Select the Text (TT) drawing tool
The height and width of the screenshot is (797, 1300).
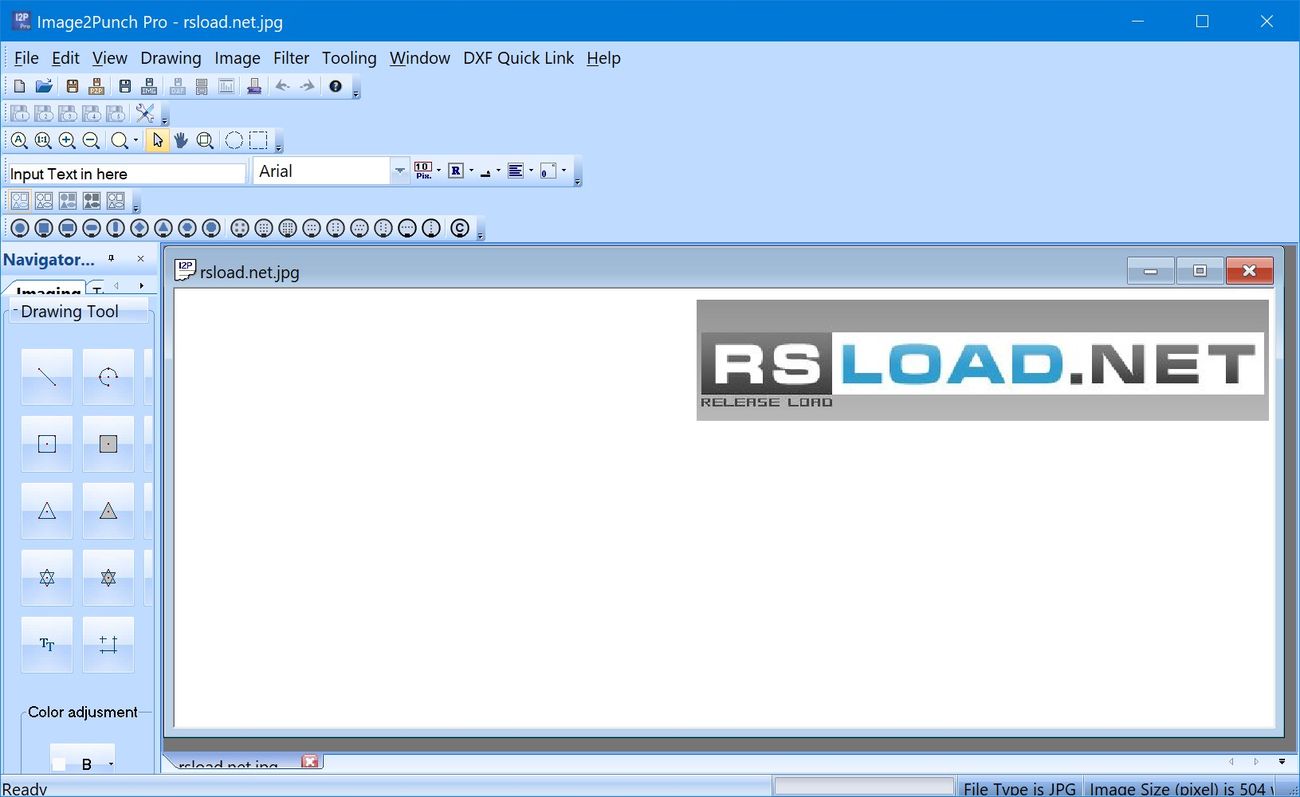click(47, 645)
